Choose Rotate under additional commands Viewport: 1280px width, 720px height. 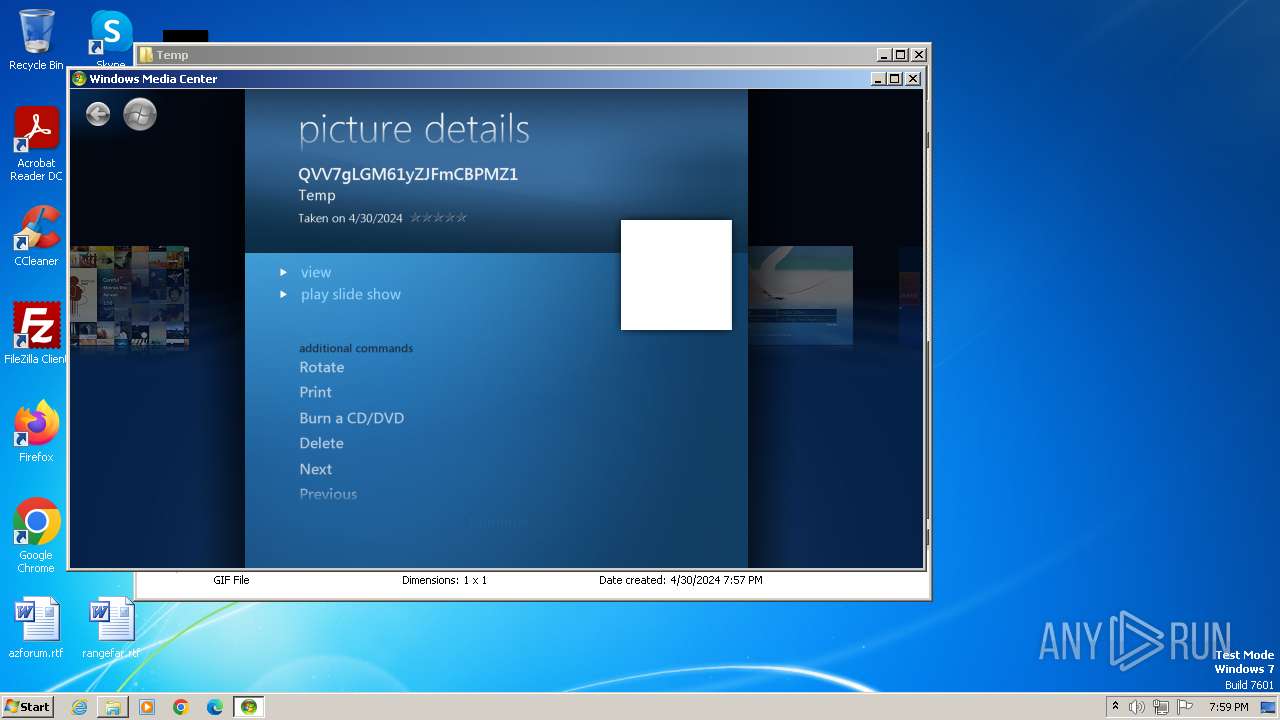tap(322, 367)
